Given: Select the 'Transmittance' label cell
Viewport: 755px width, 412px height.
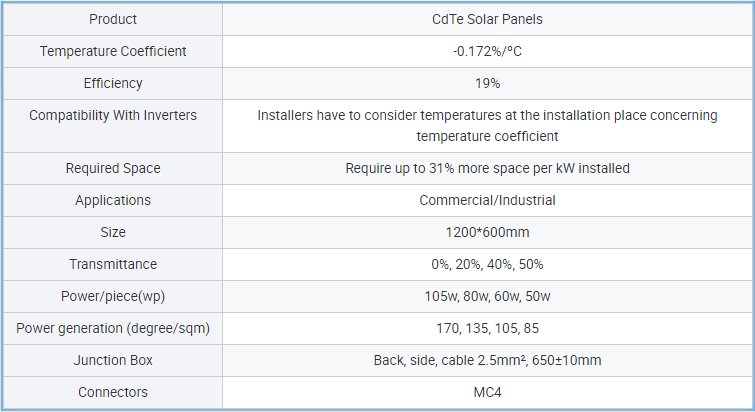Looking at the screenshot, I should pos(113,264).
